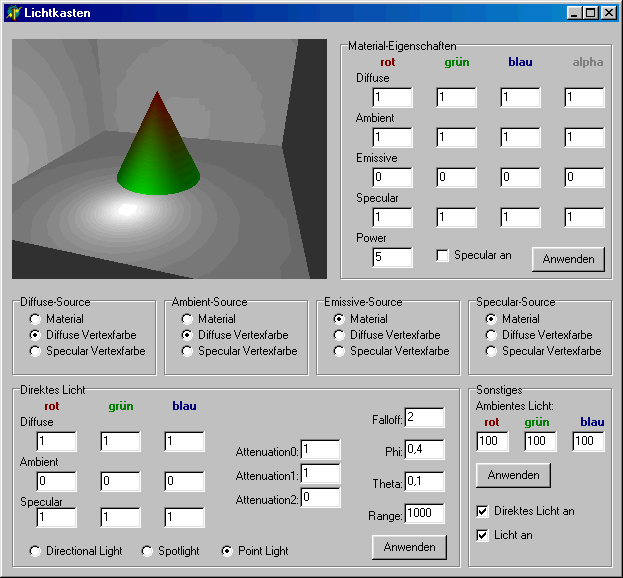Pick Specular Vertexfarbe under Specular-Source

point(492,351)
